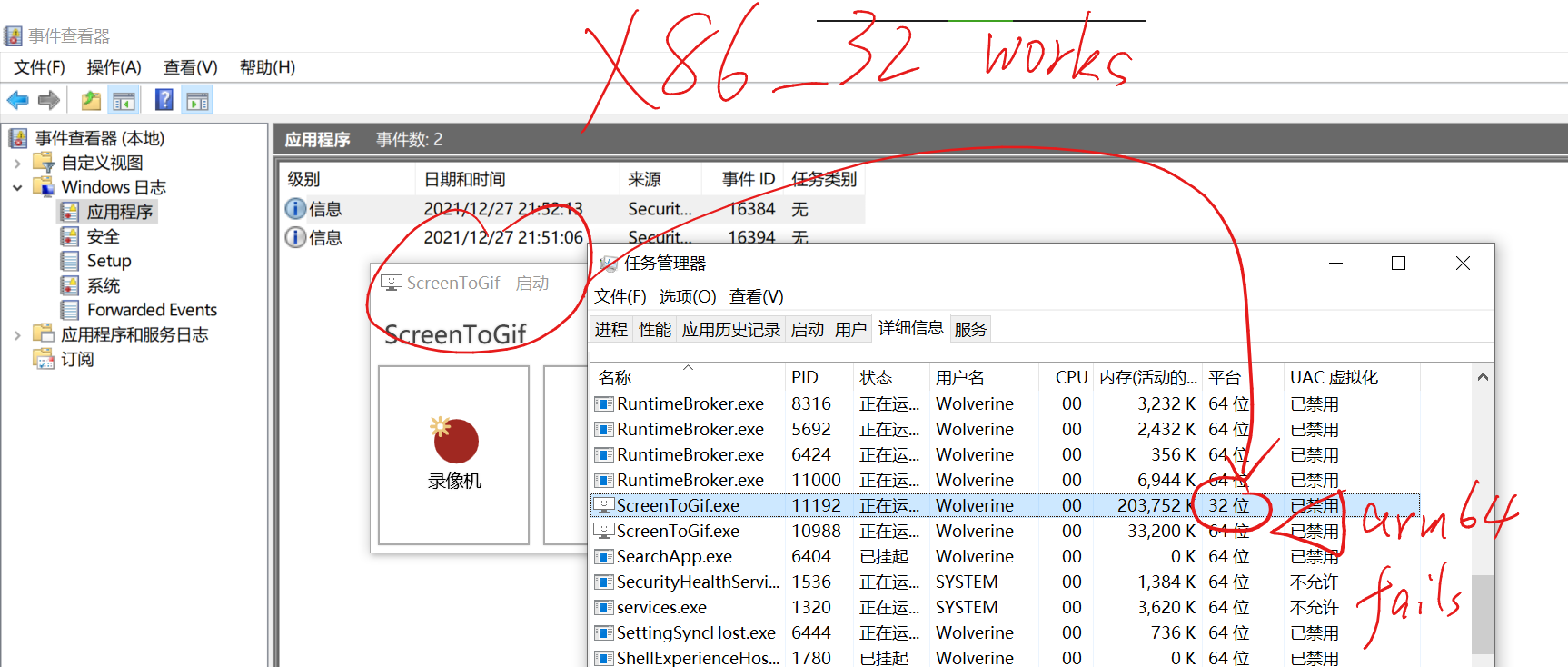Click 录像机 label in ScreenToGif window
The height and width of the screenshot is (667, 1568).
tap(454, 481)
